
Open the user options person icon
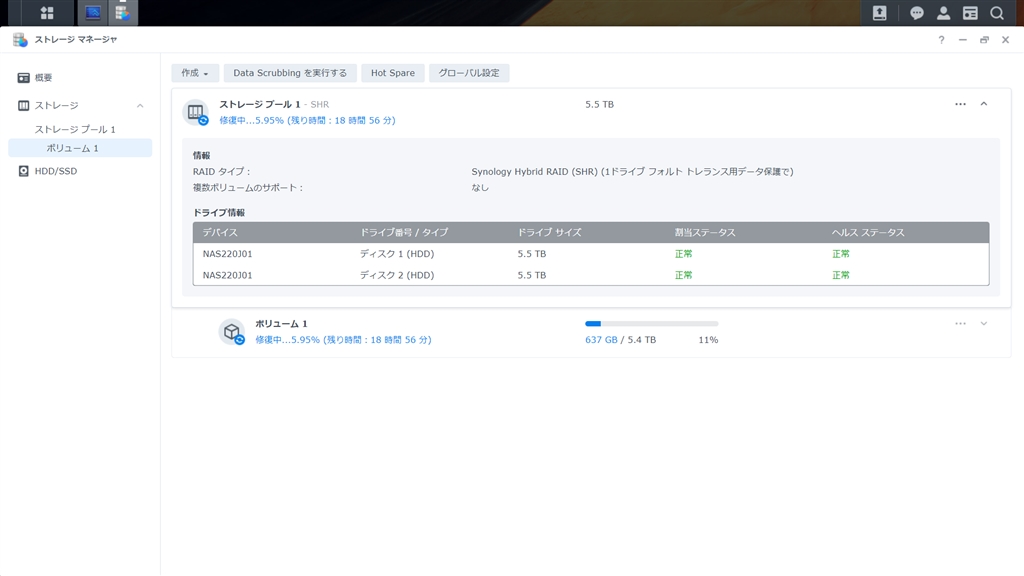[944, 13]
